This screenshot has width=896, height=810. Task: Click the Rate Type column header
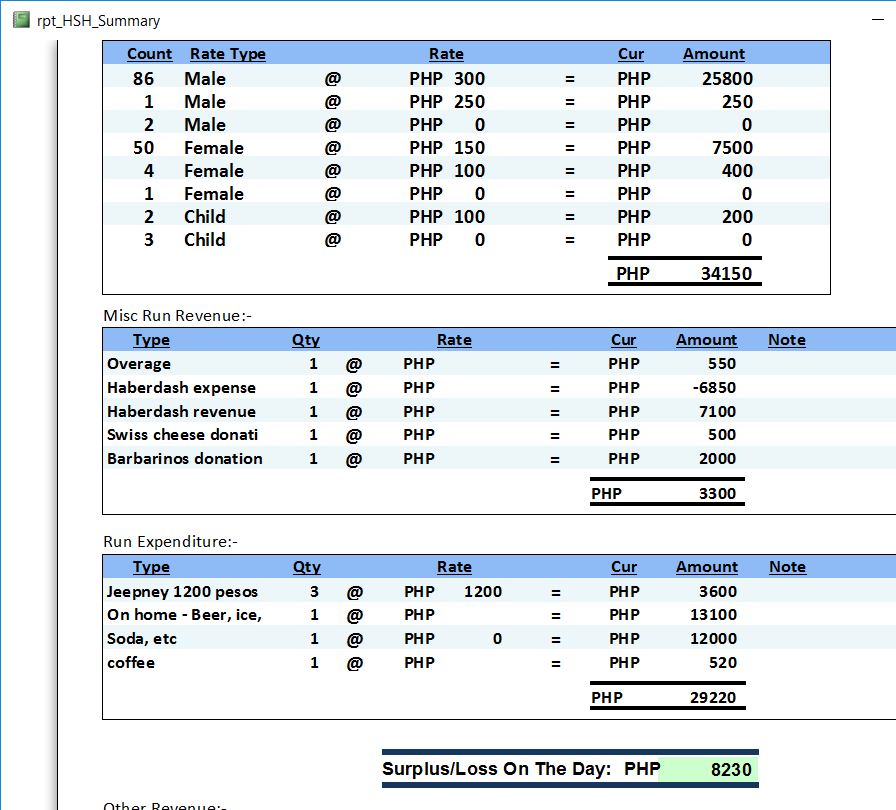228,54
